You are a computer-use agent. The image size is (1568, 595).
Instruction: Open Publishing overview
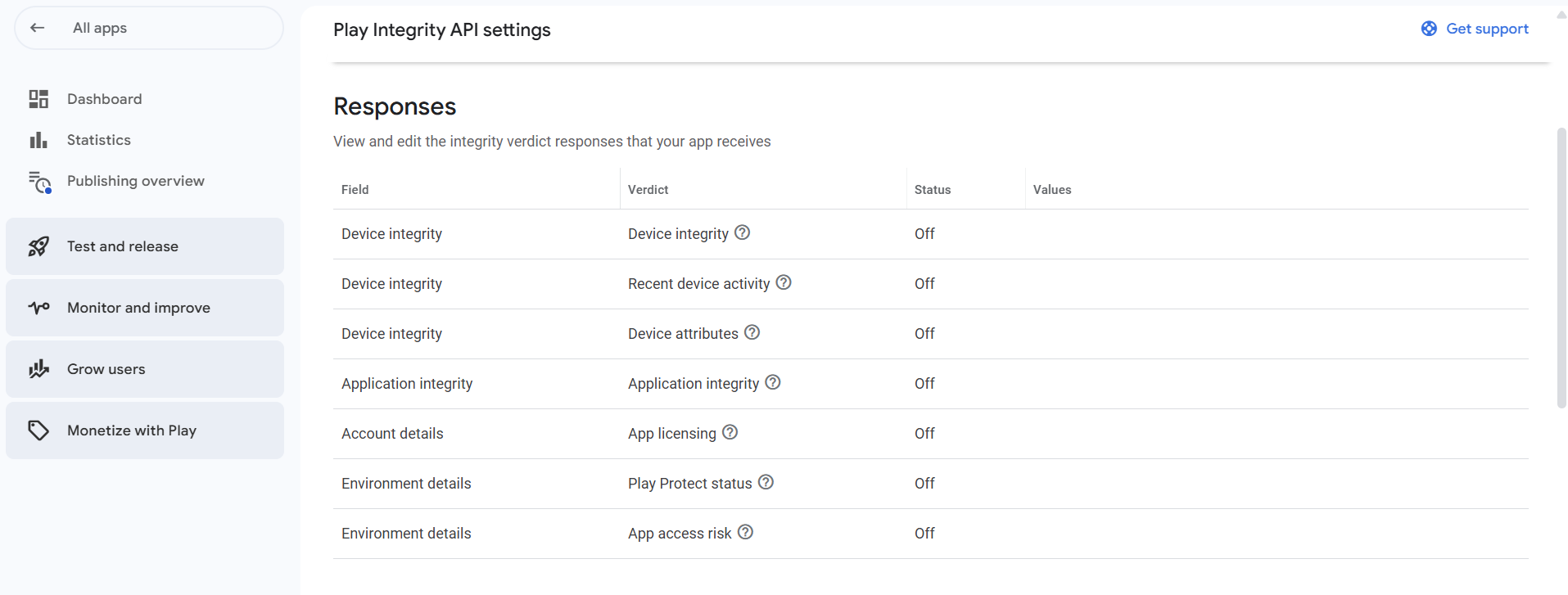(135, 181)
